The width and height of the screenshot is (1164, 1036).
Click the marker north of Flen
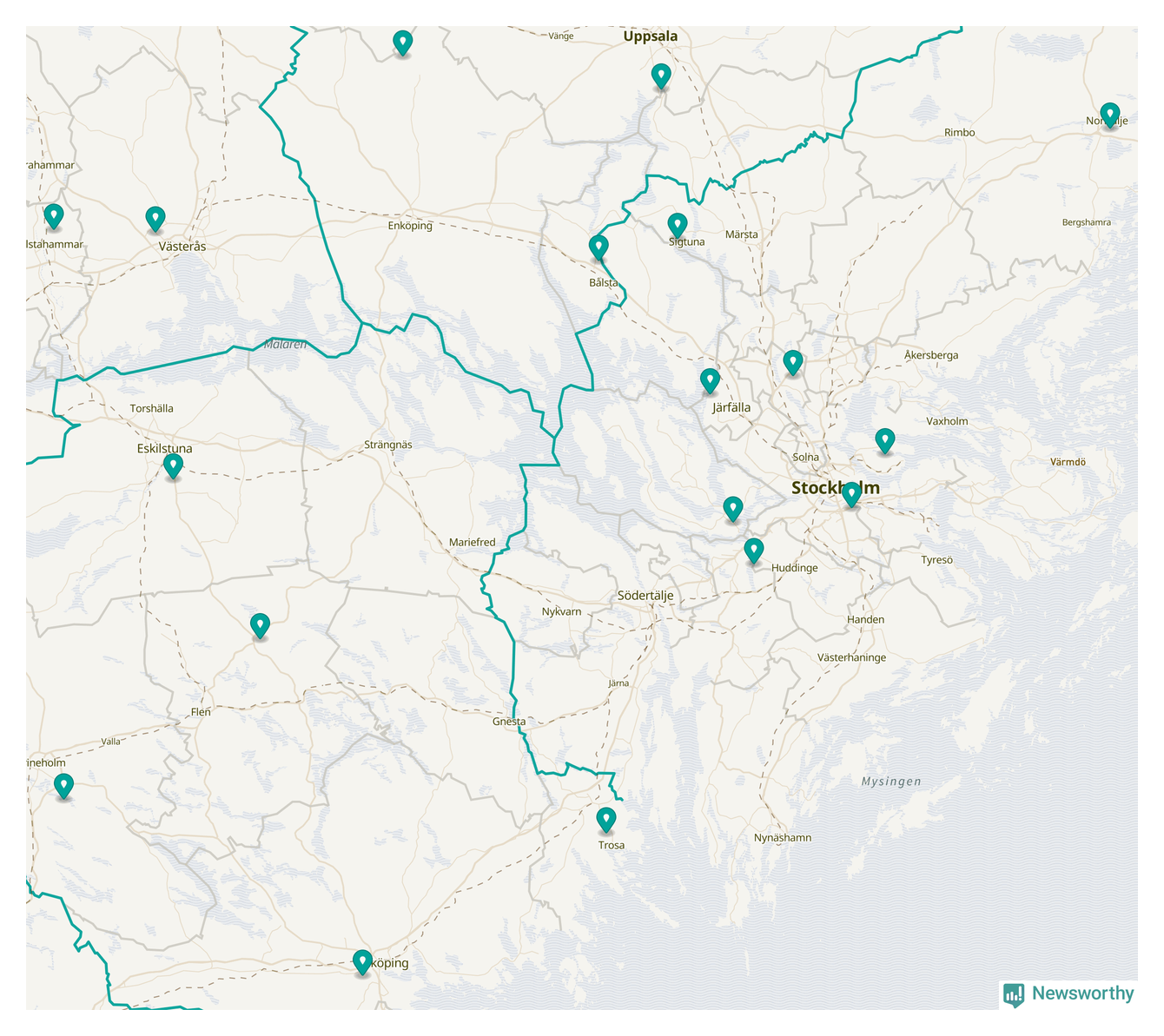pyautogui.click(x=260, y=625)
